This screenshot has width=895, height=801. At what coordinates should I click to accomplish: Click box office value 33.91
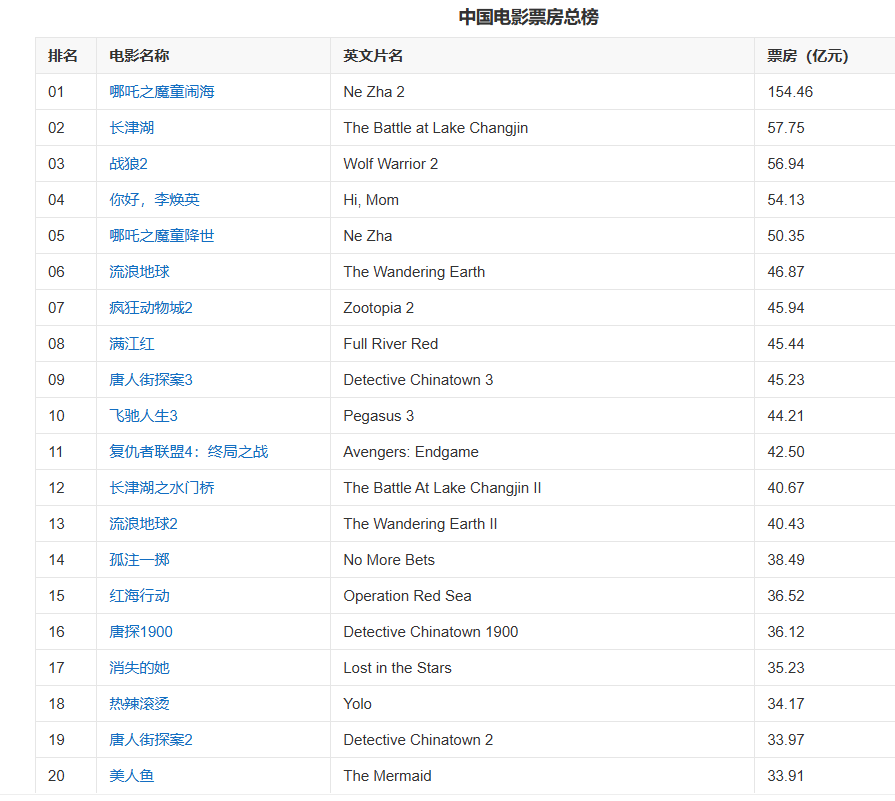(x=785, y=775)
